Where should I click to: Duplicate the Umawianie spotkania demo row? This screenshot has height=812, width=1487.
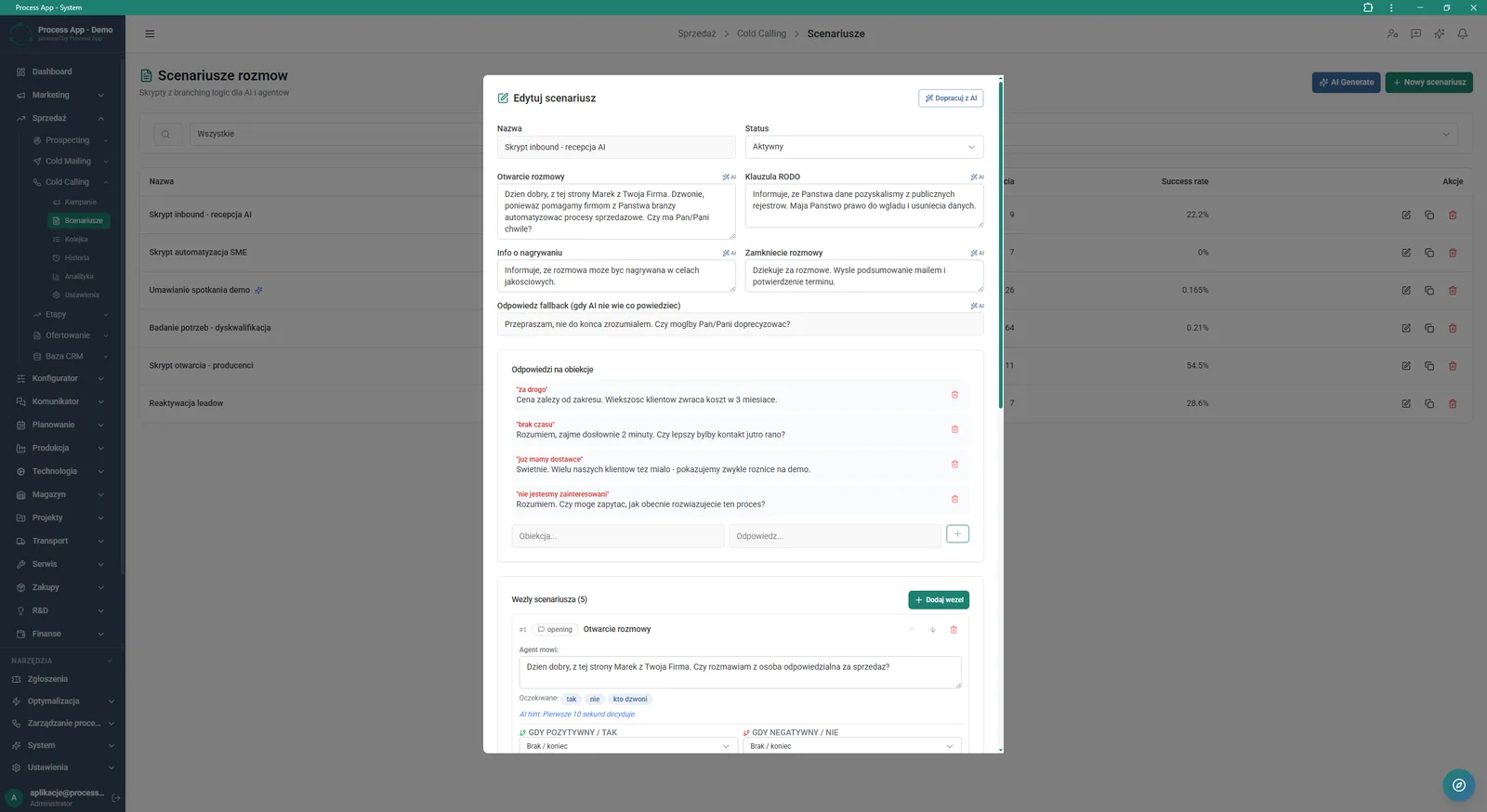1429,290
